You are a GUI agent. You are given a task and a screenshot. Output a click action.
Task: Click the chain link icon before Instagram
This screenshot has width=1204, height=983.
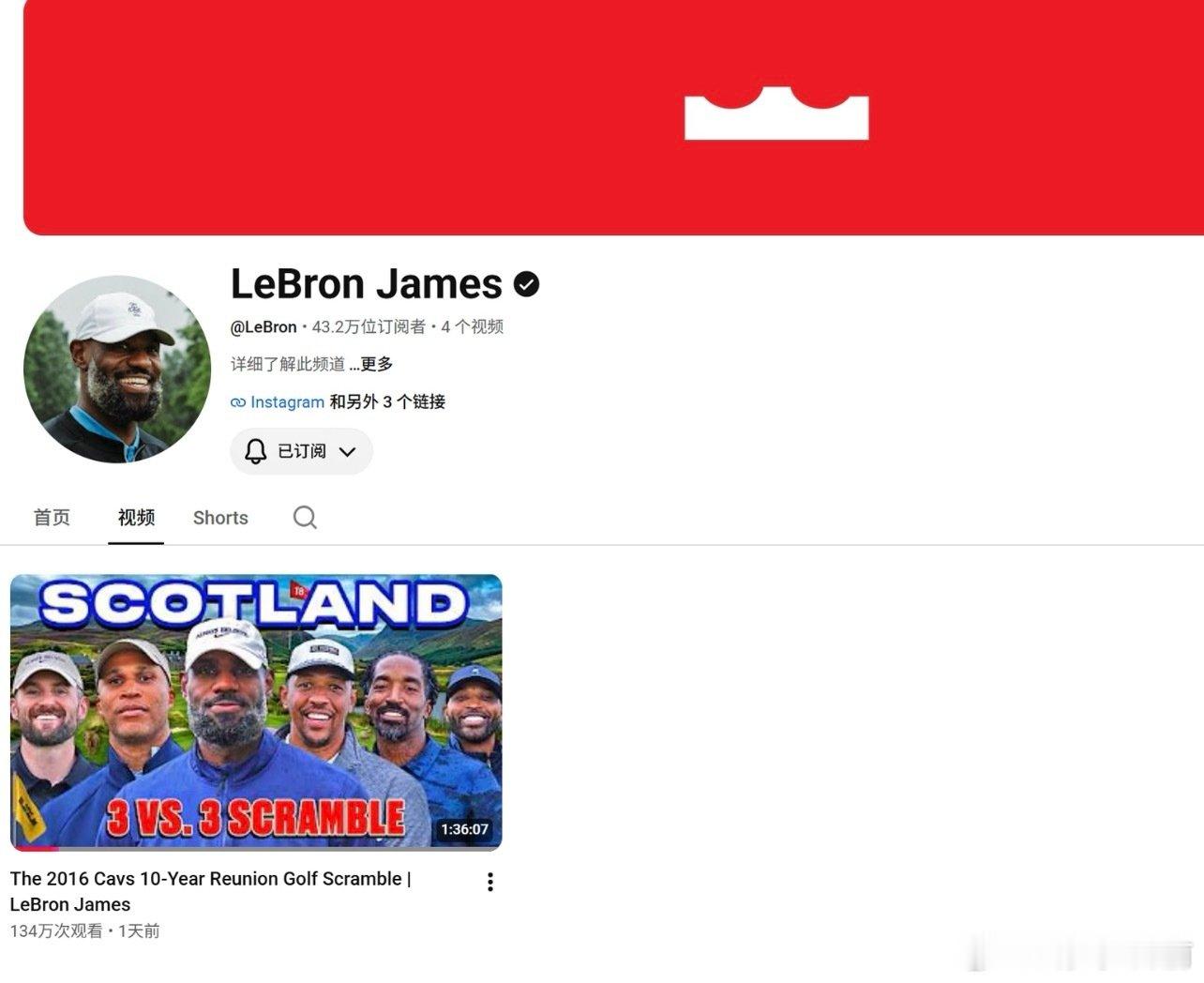pyautogui.click(x=238, y=402)
